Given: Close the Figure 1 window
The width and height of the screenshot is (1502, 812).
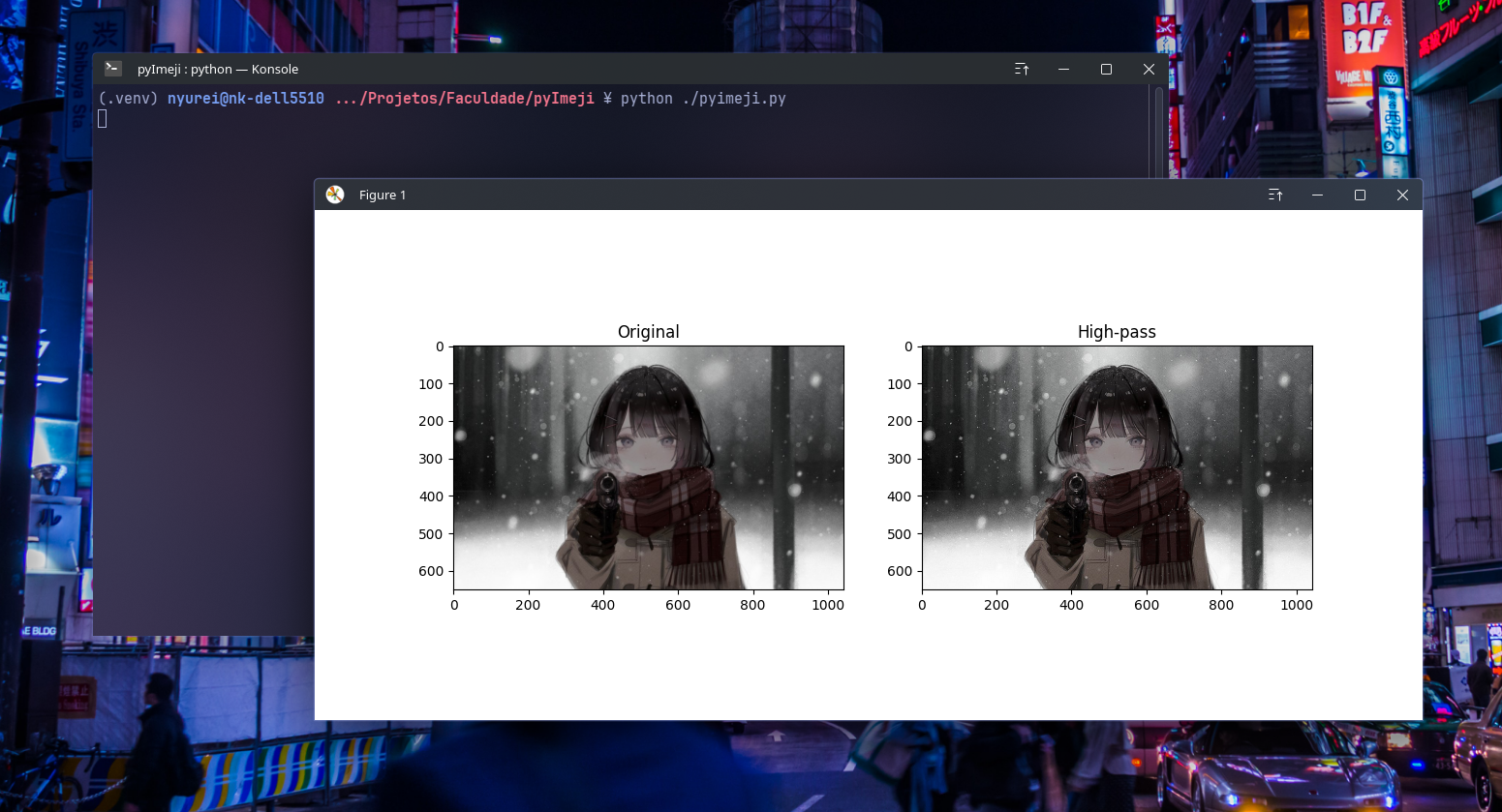Looking at the screenshot, I should click(1403, 195).
